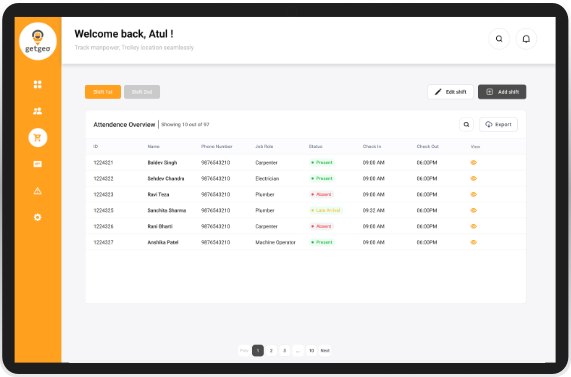Click ID 1224327 cell
The height and width of the screenshot is (377, 571).
tap(103, 242)
